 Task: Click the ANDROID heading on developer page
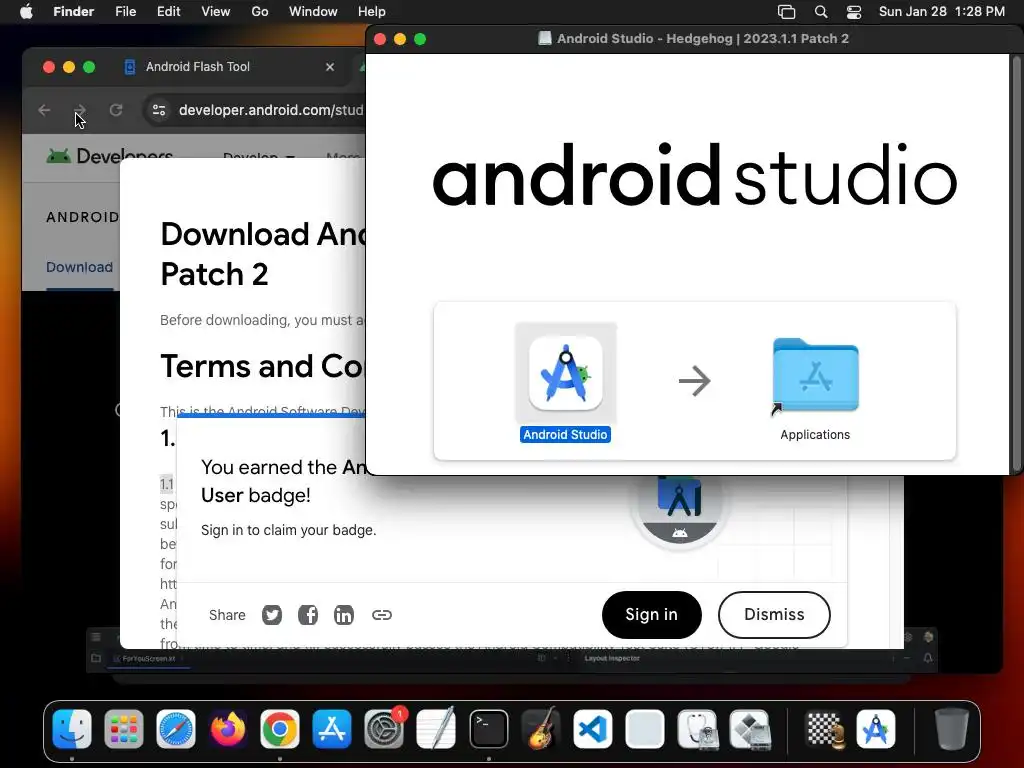point(82,217)
